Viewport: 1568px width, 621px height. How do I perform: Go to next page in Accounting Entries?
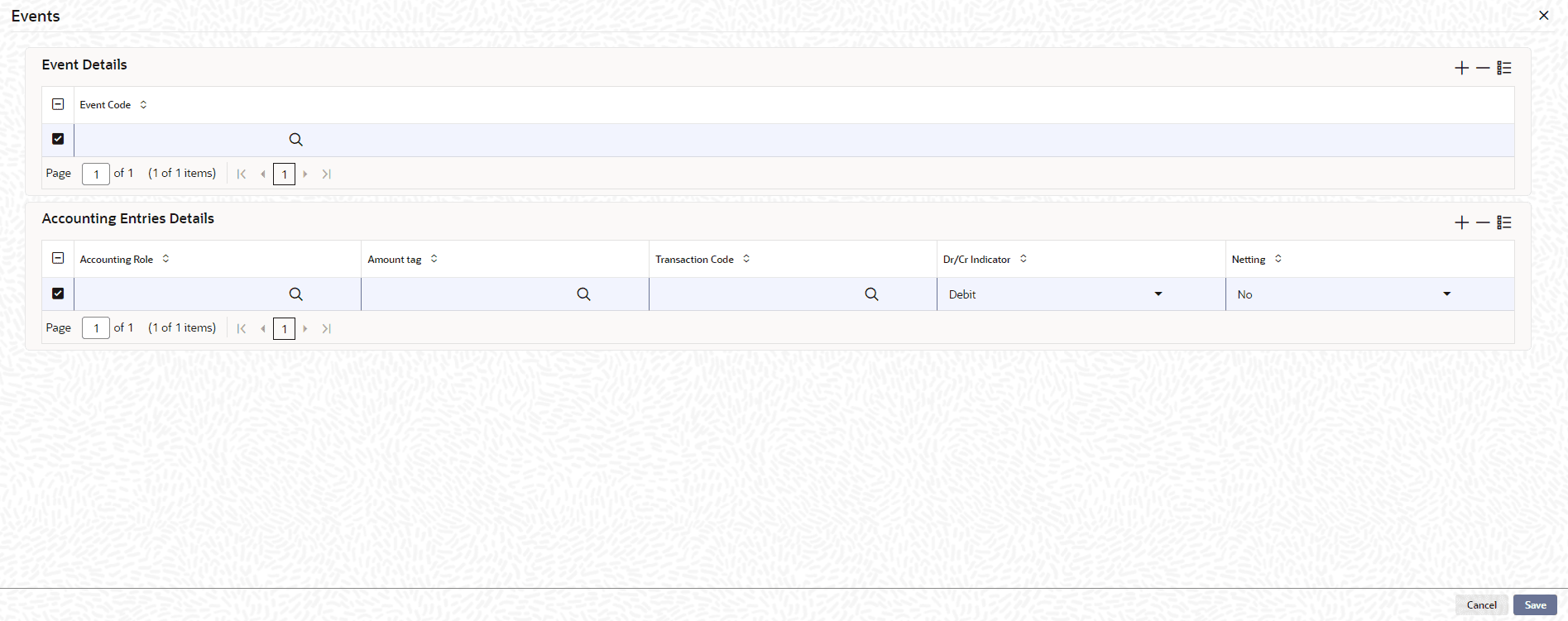[305, 328]
